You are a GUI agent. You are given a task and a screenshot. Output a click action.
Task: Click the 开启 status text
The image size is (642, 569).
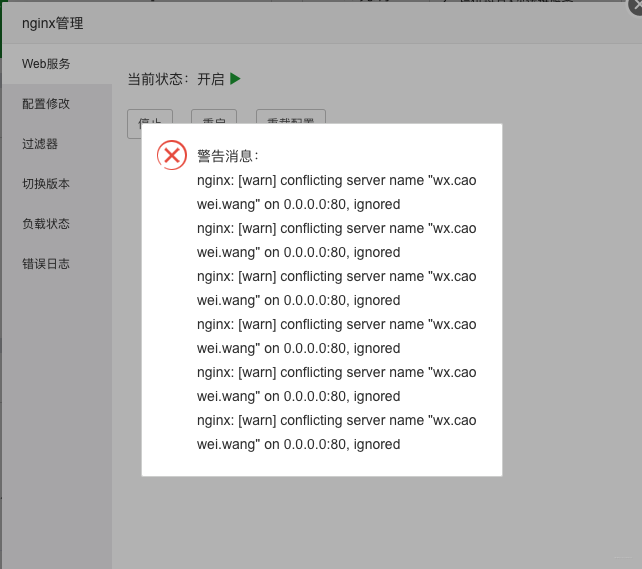[211, 79]
